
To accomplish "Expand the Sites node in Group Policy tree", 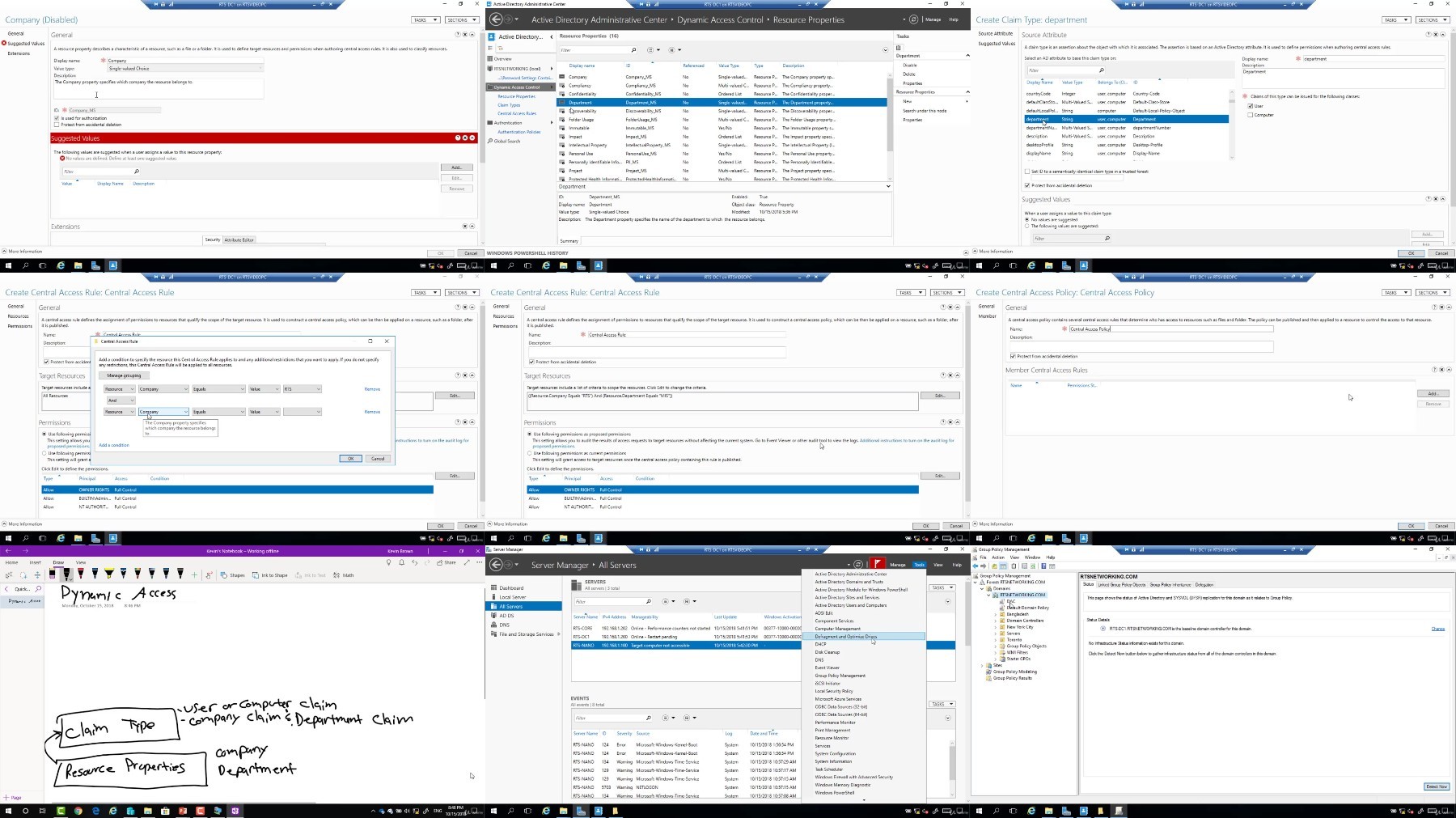I will coord(982,665).
